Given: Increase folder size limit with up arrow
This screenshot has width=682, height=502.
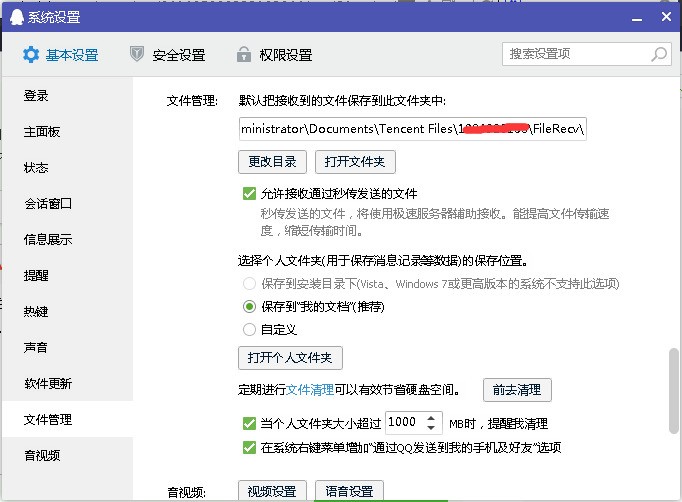Looking at the screenshot, I should pos(431,418).
